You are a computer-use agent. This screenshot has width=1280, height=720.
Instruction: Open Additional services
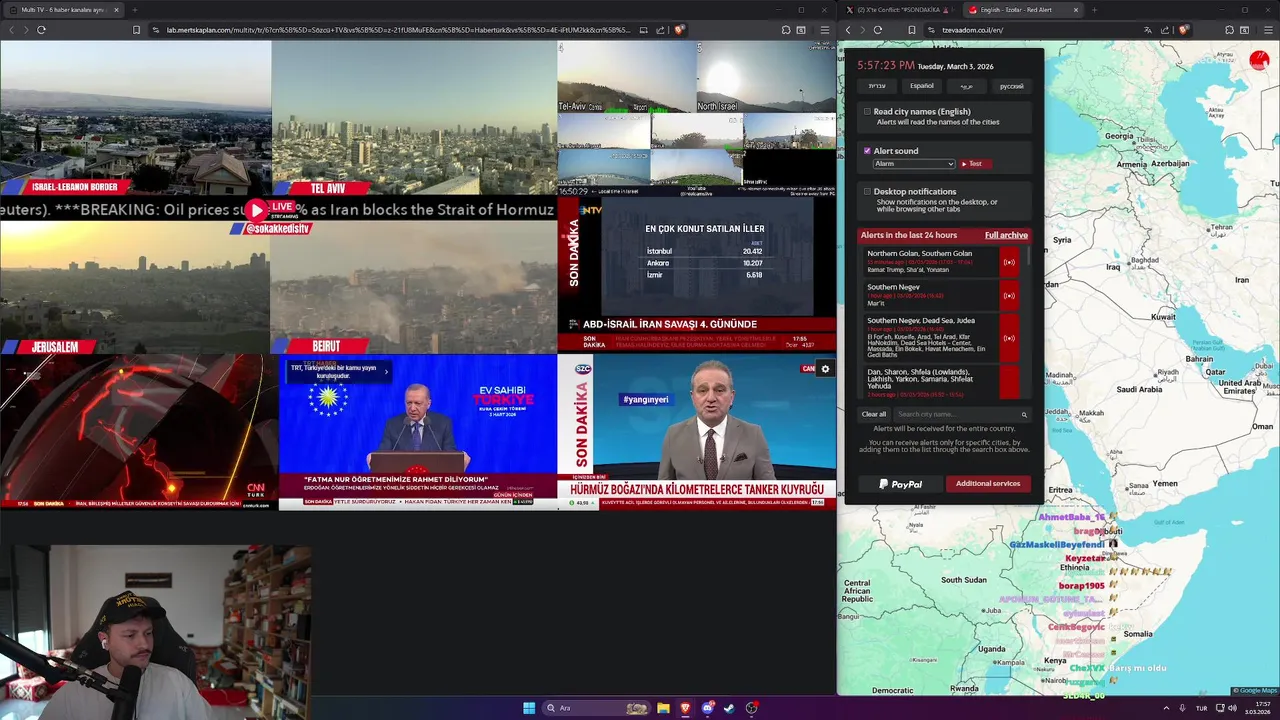pyautogui.click(x=988, y=484)
